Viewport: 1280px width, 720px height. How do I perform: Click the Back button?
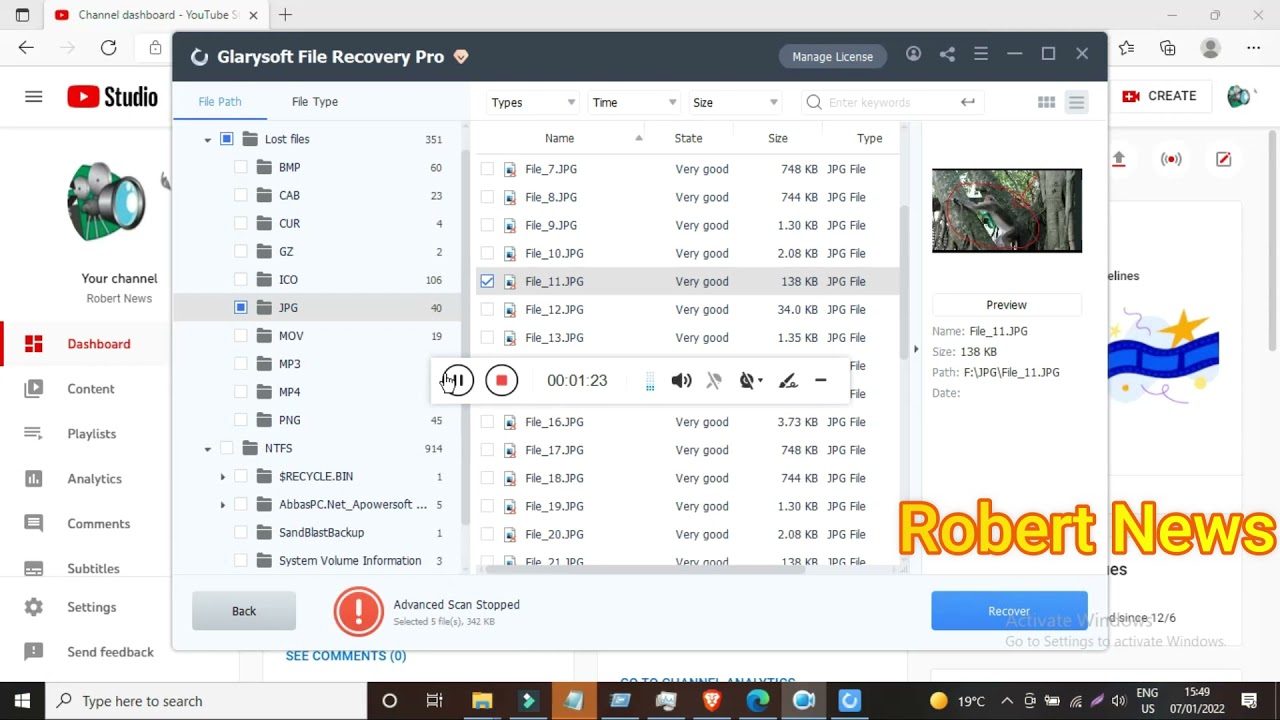tap(244, 611)
